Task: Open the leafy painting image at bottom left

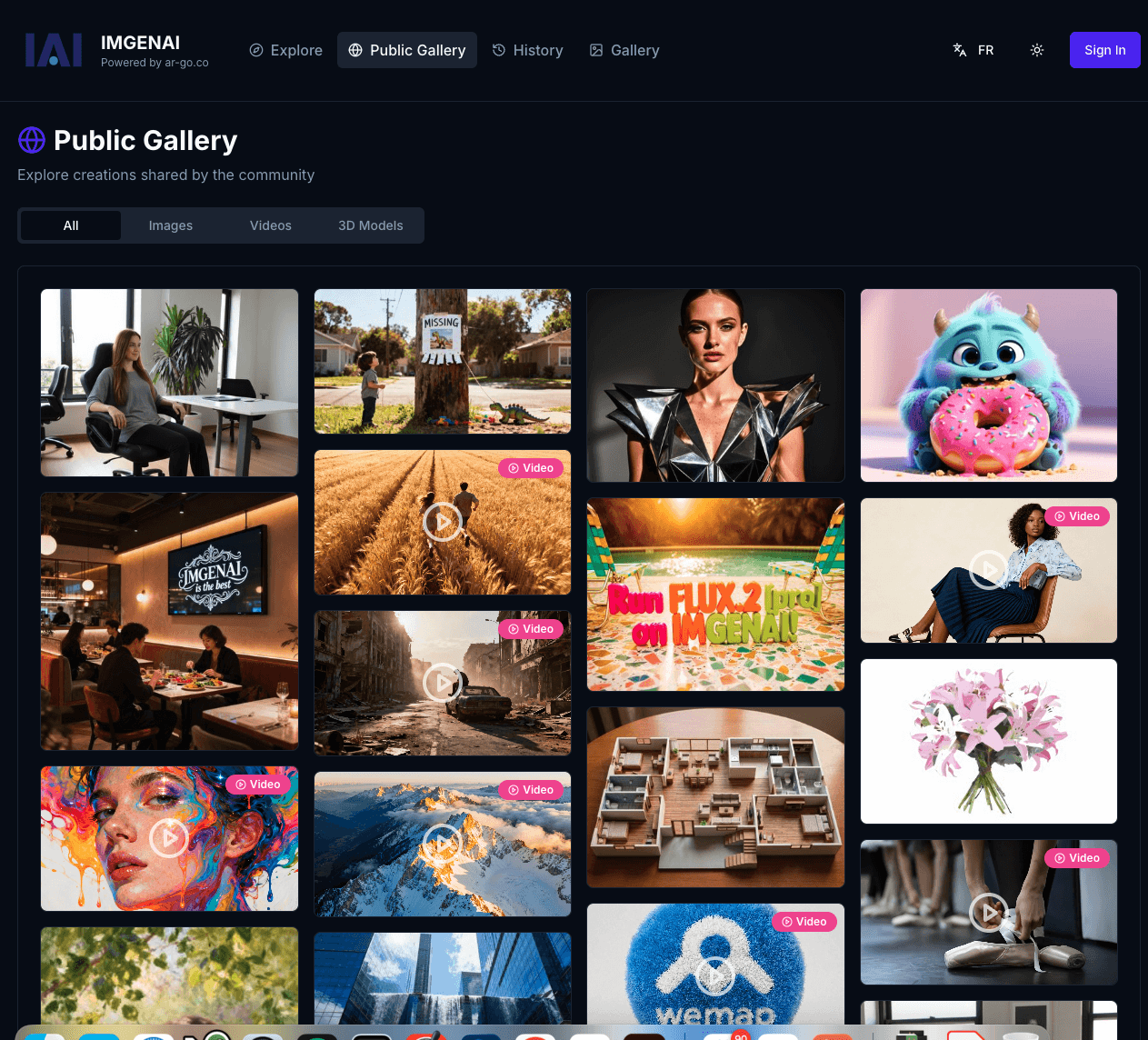Action: [169, 975]
